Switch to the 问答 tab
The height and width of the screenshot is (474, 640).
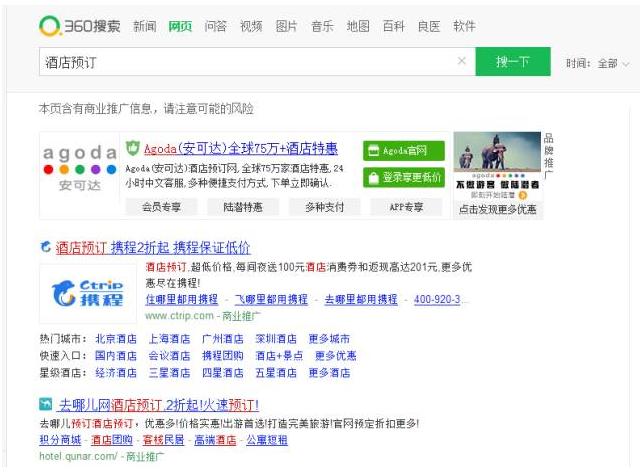tap(216, 27)
